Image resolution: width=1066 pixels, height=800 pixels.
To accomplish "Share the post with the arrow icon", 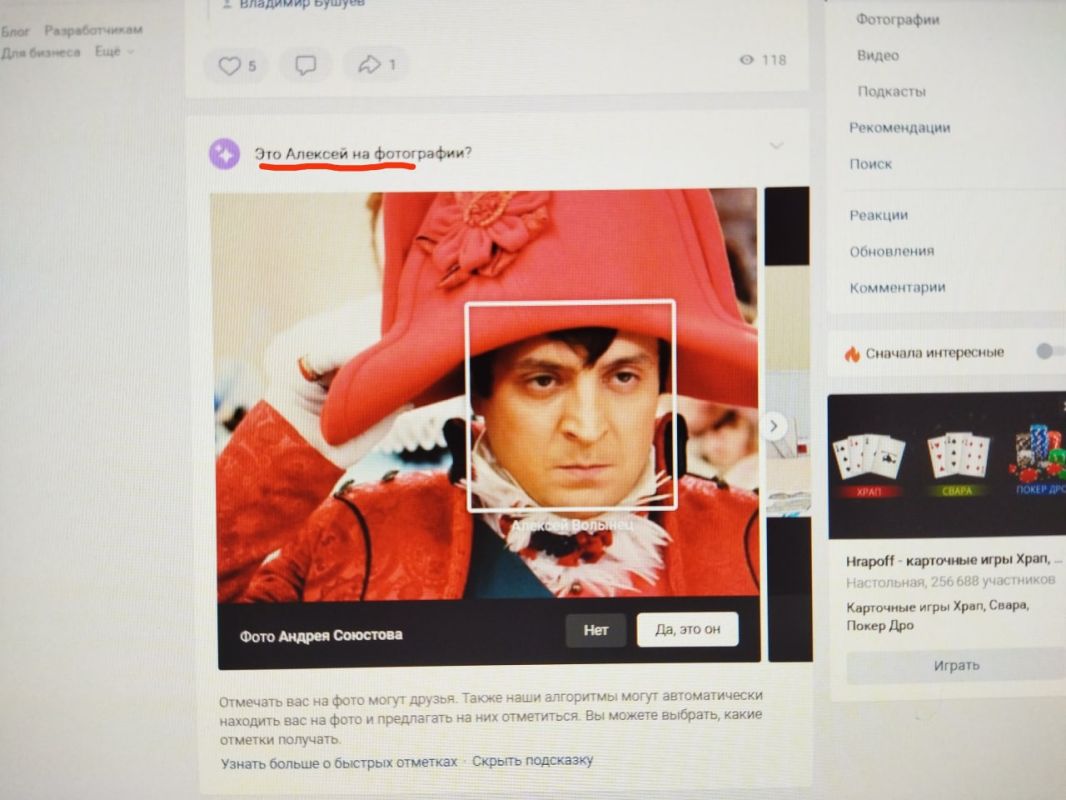I will pyautogui.click(x=370, y=65).
